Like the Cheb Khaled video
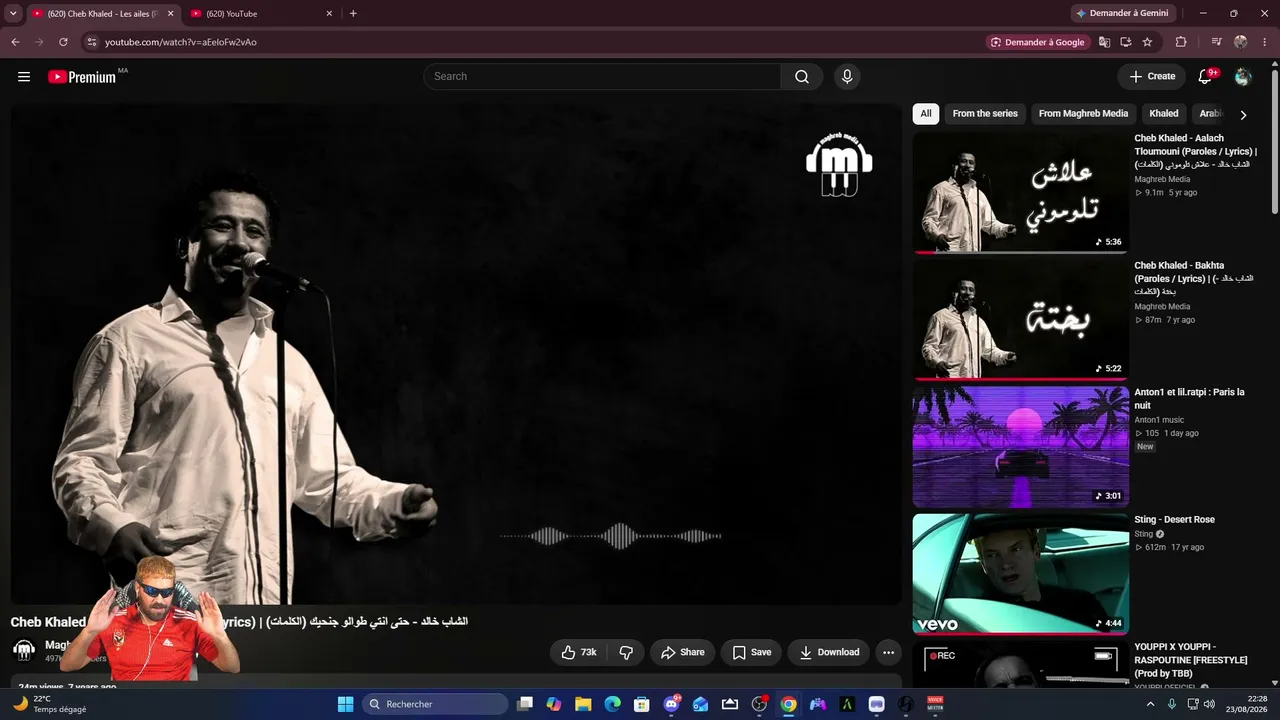 coord(580,652)
